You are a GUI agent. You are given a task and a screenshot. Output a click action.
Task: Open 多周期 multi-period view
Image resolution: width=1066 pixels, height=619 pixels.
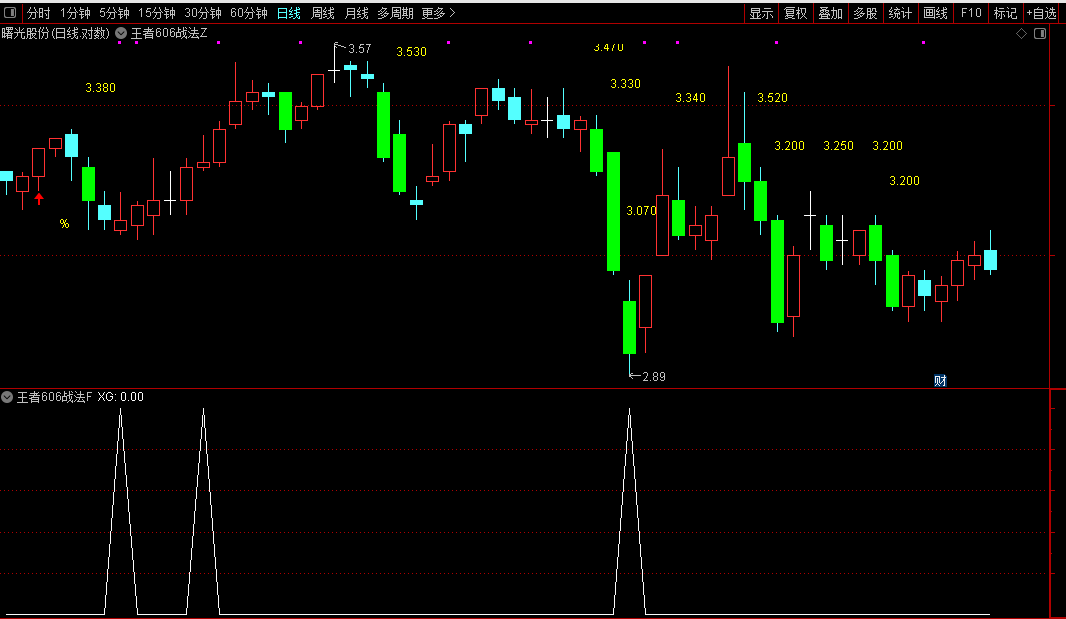(x=396, y=13)
